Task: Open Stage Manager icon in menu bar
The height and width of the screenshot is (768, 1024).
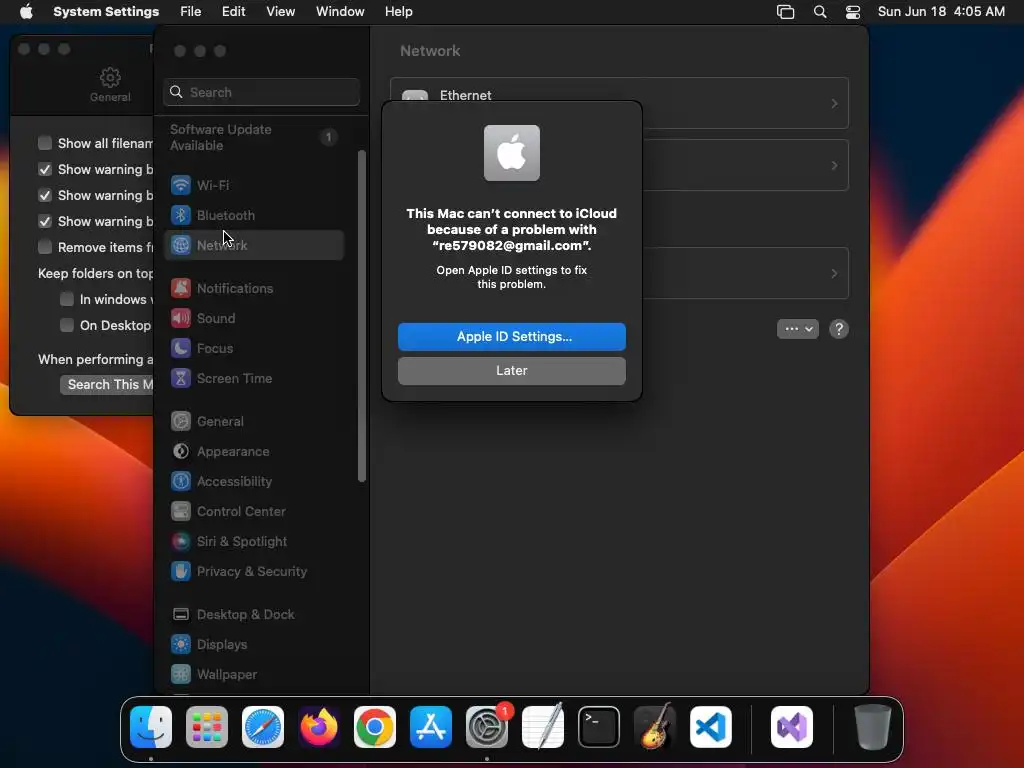Action: coord(786,12)
